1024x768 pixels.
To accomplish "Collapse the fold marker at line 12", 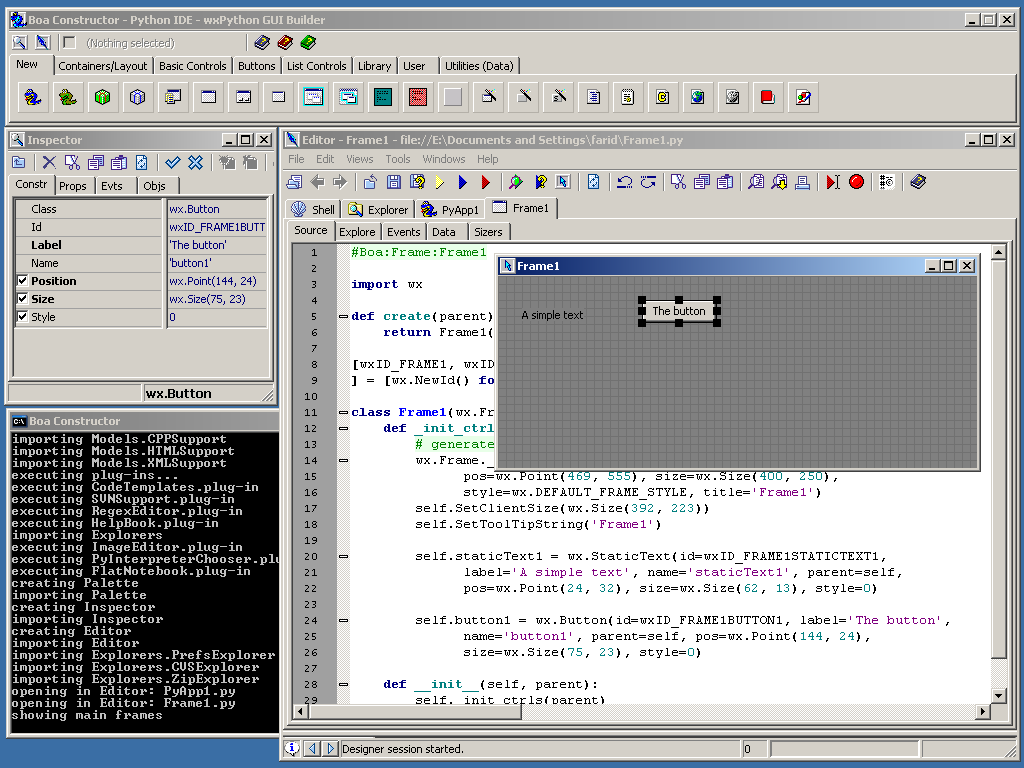I will coord(344,428).
